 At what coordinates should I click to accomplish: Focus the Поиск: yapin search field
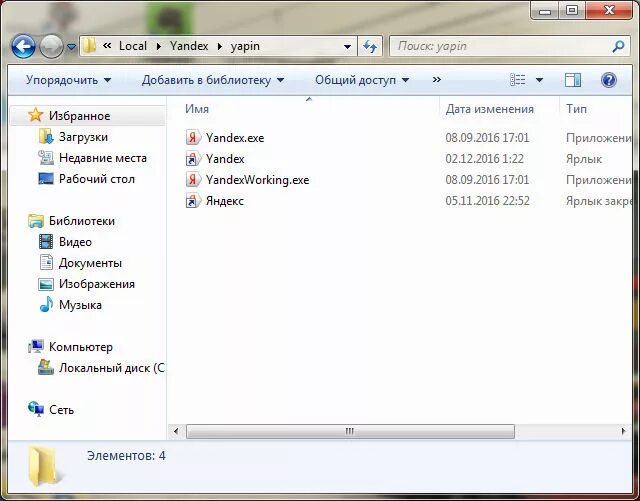click(x=502, y=46)
